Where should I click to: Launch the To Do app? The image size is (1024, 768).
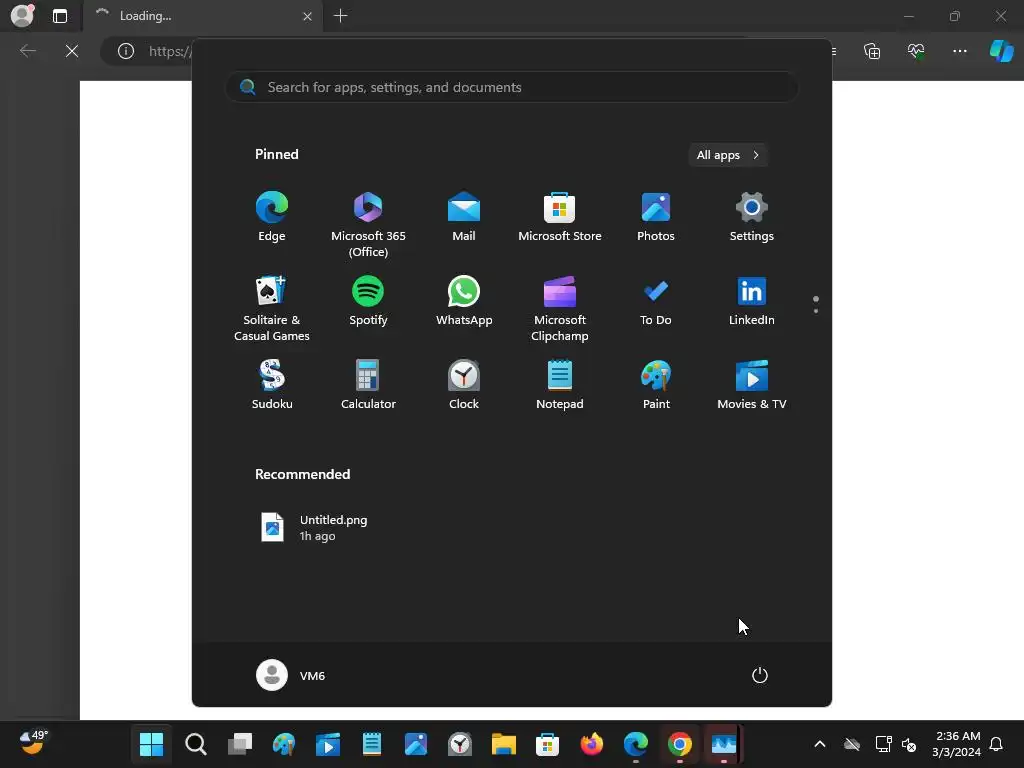[x=656, y=301]
